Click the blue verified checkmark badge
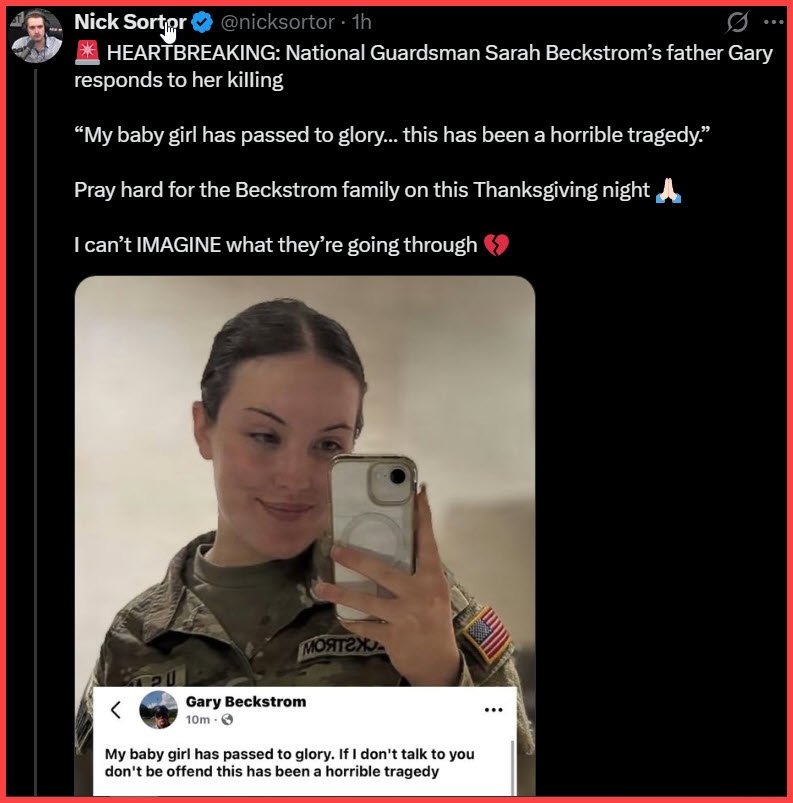Image resolution: width=793 pixels, height=803 pixels. (202, 23)
